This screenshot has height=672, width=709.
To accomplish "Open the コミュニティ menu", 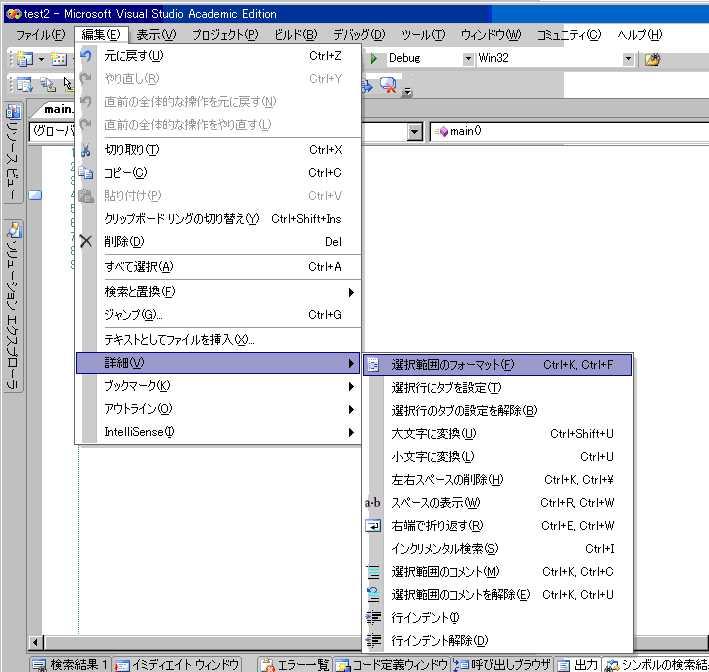I will point(569,34).
